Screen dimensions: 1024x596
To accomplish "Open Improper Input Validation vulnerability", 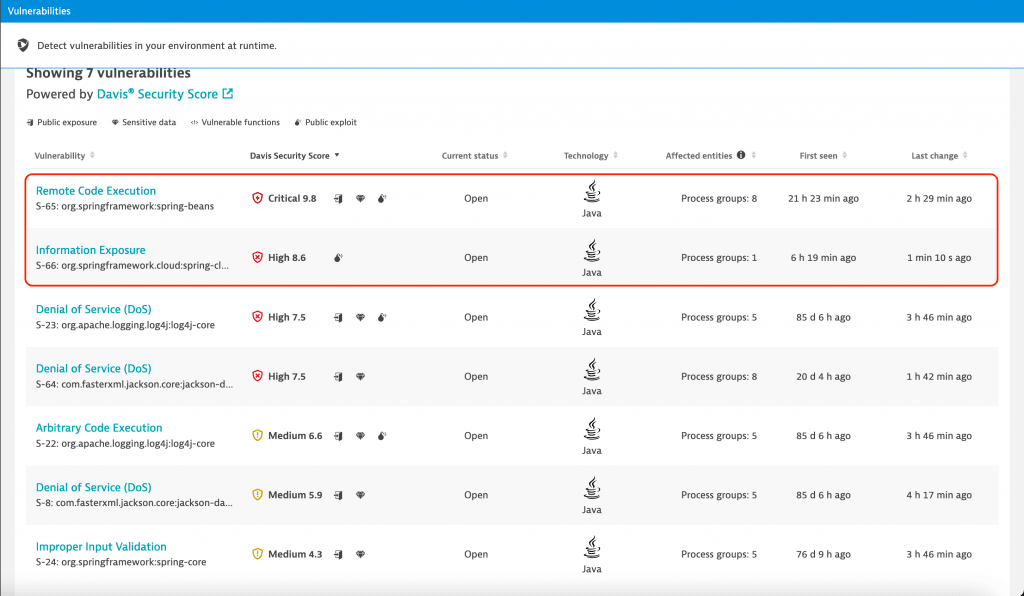I will [x=101, y=547].
